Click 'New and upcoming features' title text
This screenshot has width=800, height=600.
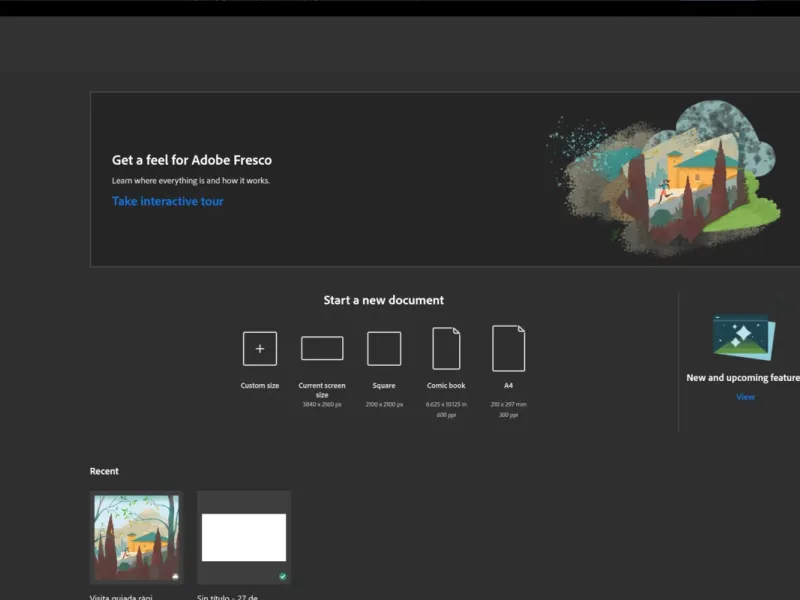click(x=743, y=378)
